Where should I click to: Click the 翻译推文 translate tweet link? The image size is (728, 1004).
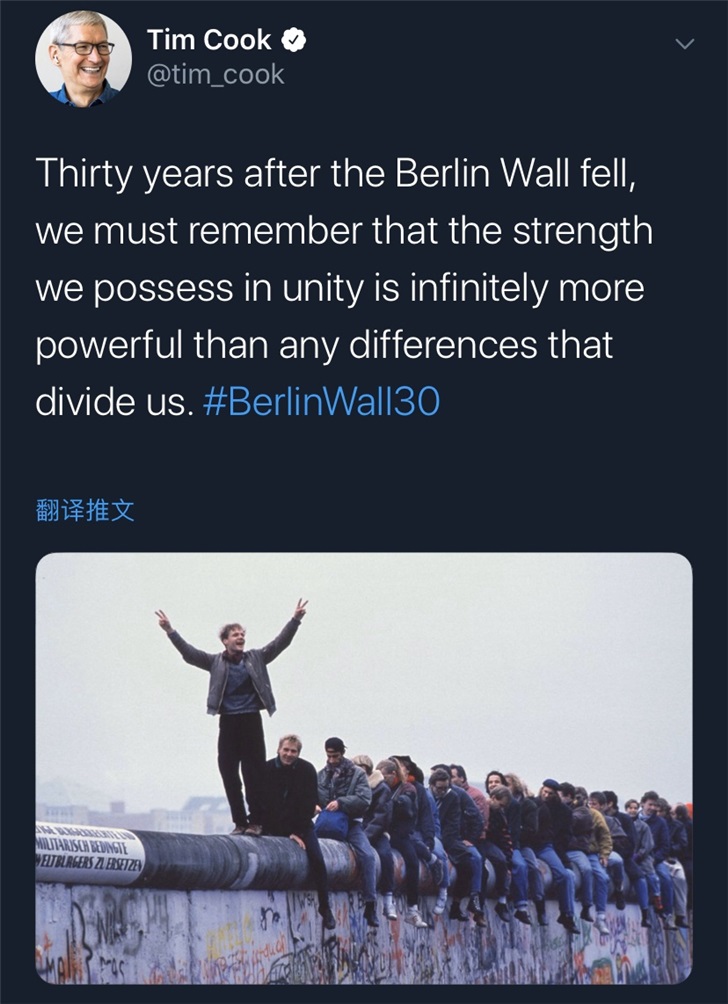pyautogui.click(x=85, y=512)
